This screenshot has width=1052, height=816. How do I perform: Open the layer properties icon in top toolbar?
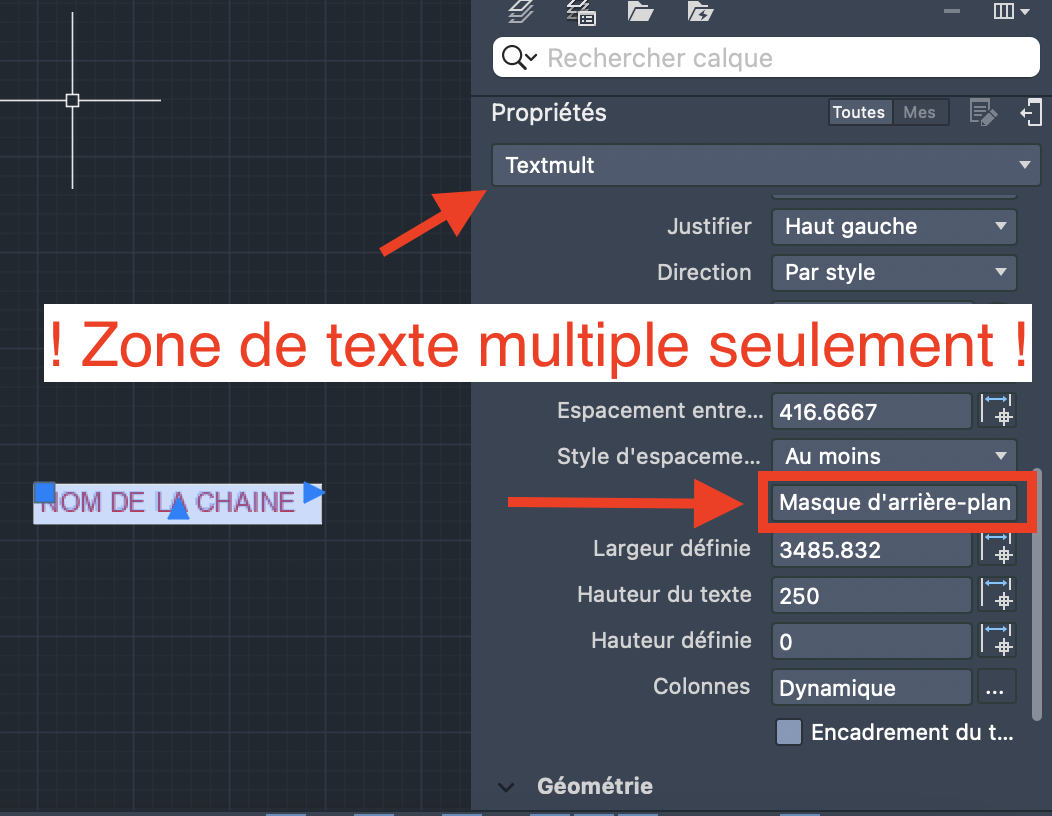520,11
